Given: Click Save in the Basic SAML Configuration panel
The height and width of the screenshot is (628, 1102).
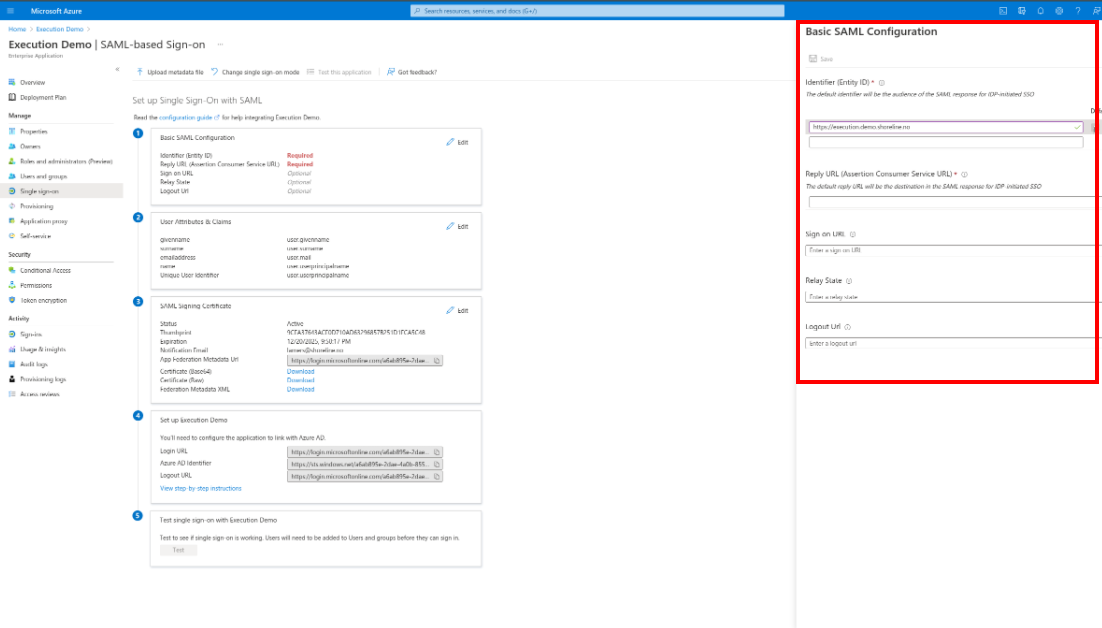Looking at the screenshot, I should (x=821, y=59).
